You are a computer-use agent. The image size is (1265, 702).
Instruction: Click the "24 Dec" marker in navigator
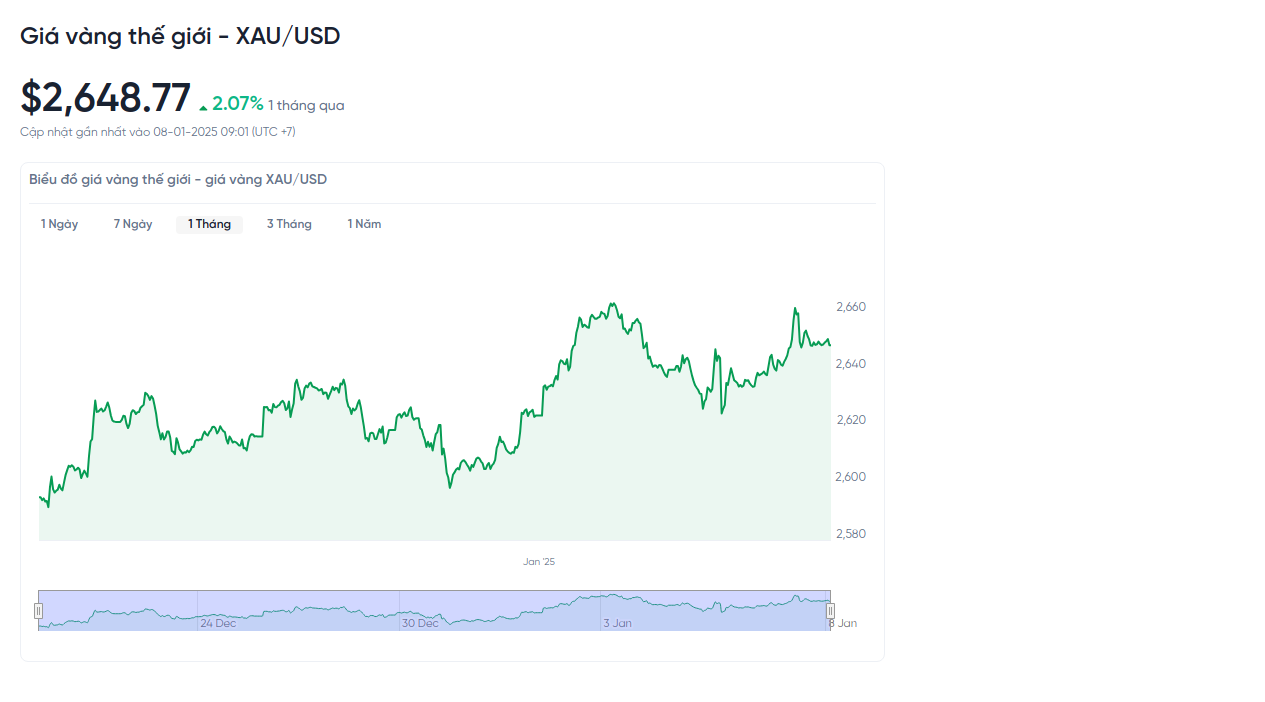click(x=218, y=623)
